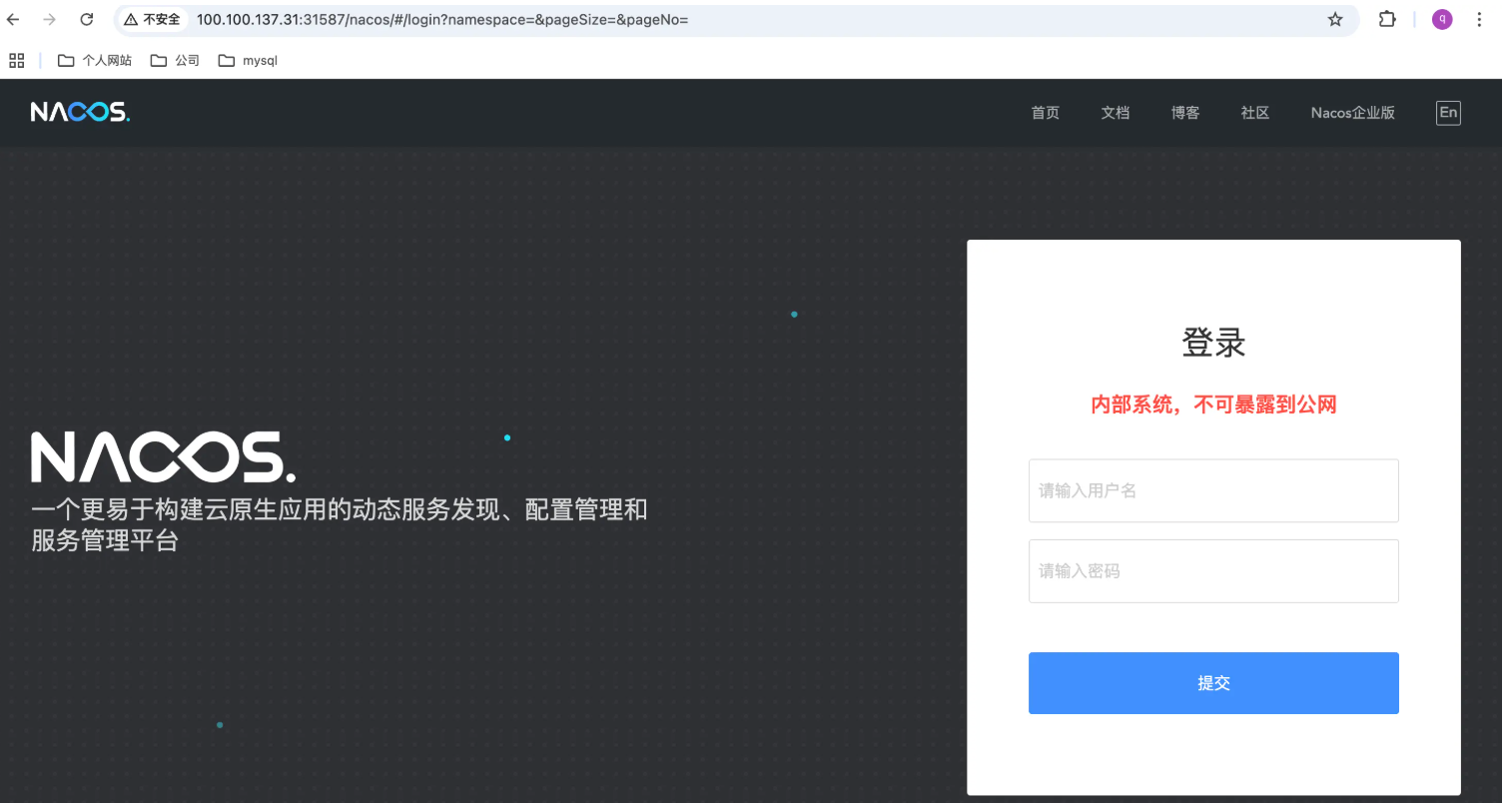Open 社区 in navigation
The height and width of the screenshot is (803, 1512).
pyautogui.click(x=1255, y=113)
